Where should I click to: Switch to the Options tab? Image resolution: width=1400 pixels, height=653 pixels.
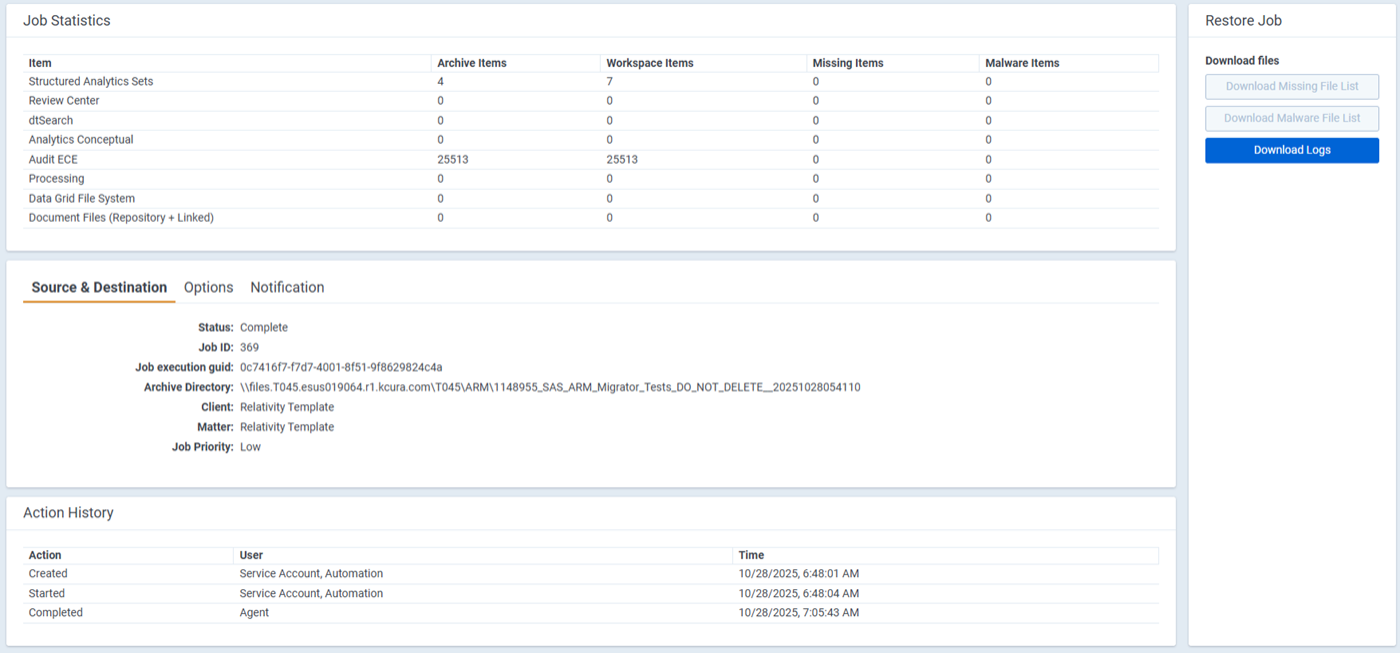[x=208, y=287]
